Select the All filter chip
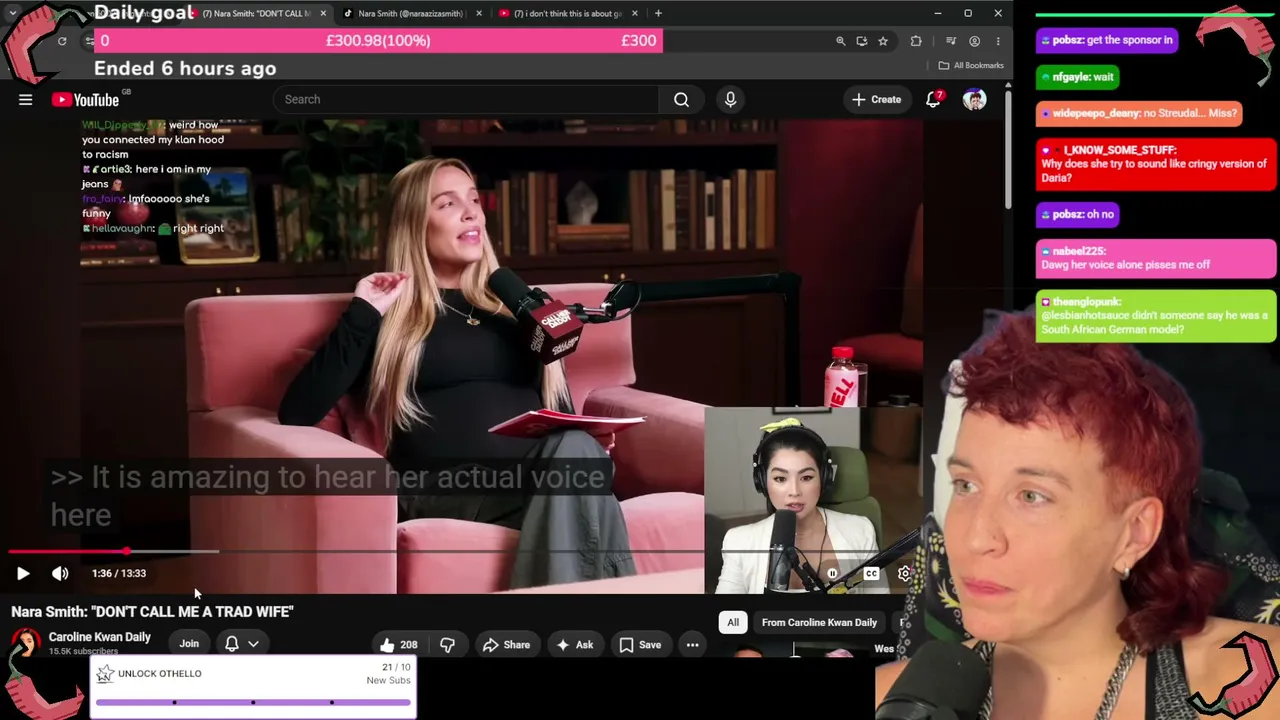 click(x=733, y=622)
